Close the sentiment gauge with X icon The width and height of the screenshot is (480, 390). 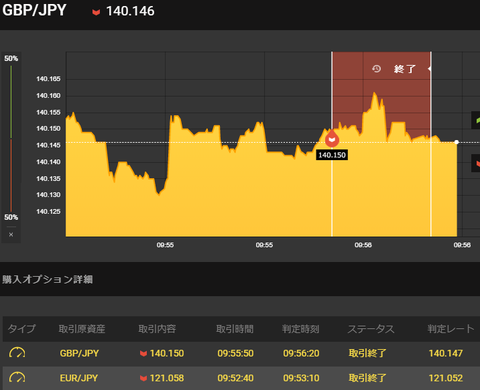pos(11,235)
